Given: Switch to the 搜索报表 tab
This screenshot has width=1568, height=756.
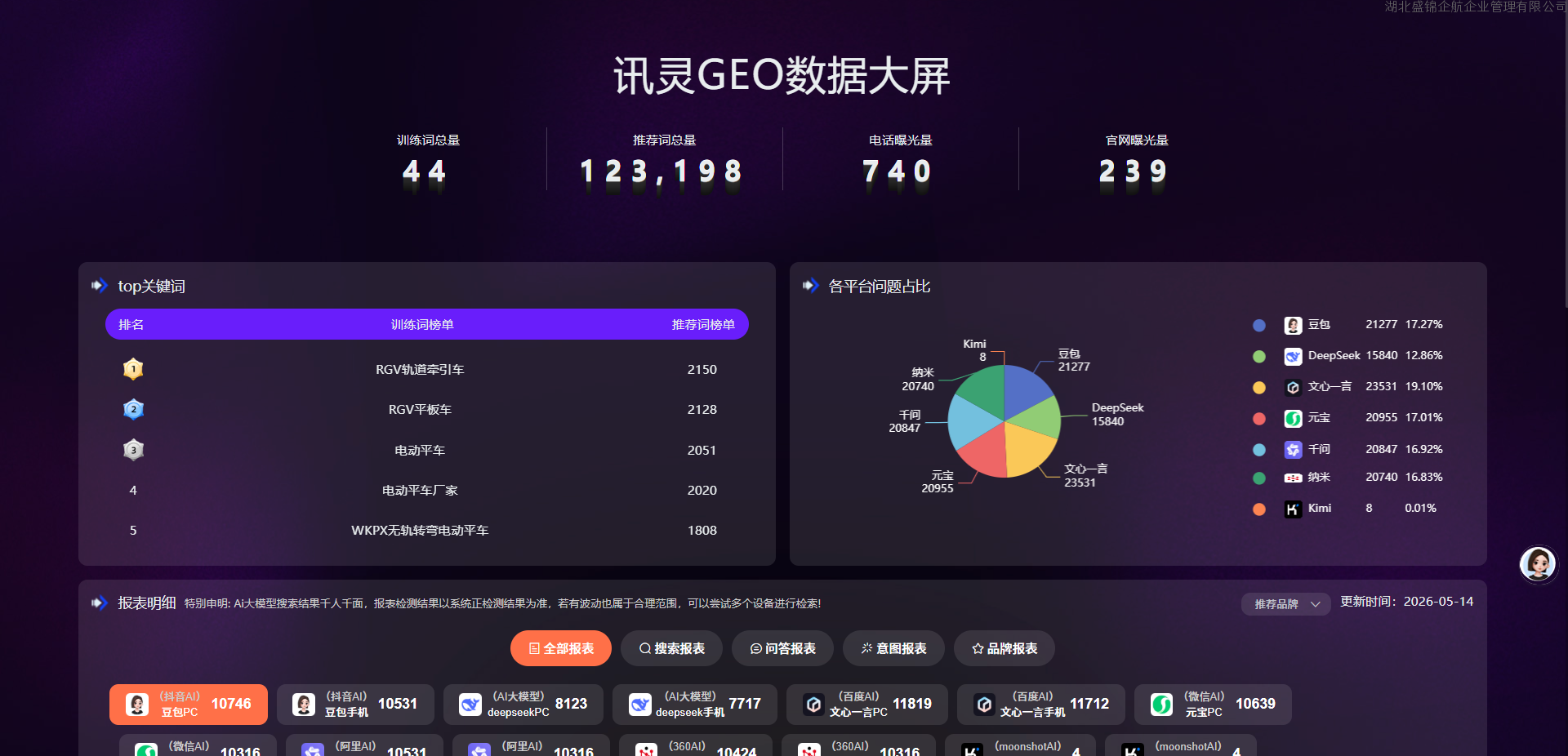Looking at the screenshot, I should click(x=671, y=648).
